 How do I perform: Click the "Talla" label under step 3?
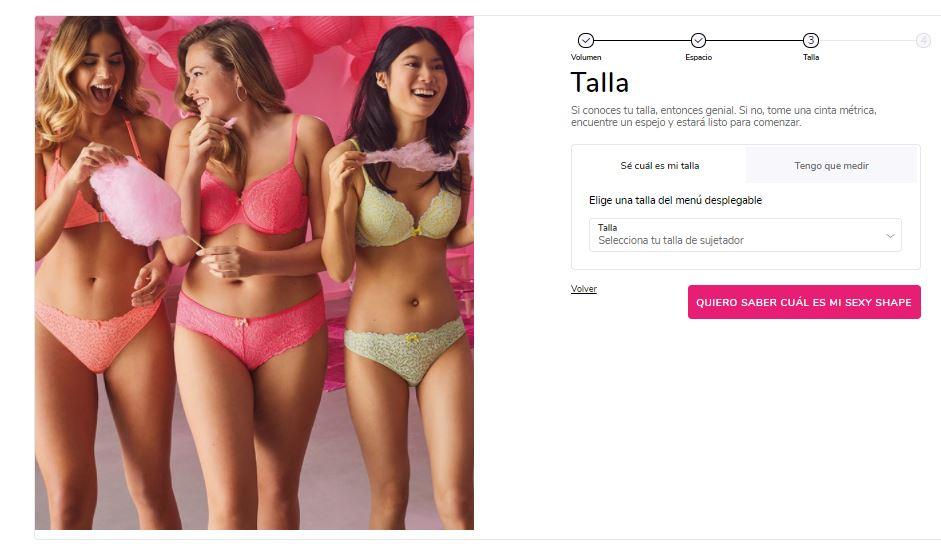point(811,57)
